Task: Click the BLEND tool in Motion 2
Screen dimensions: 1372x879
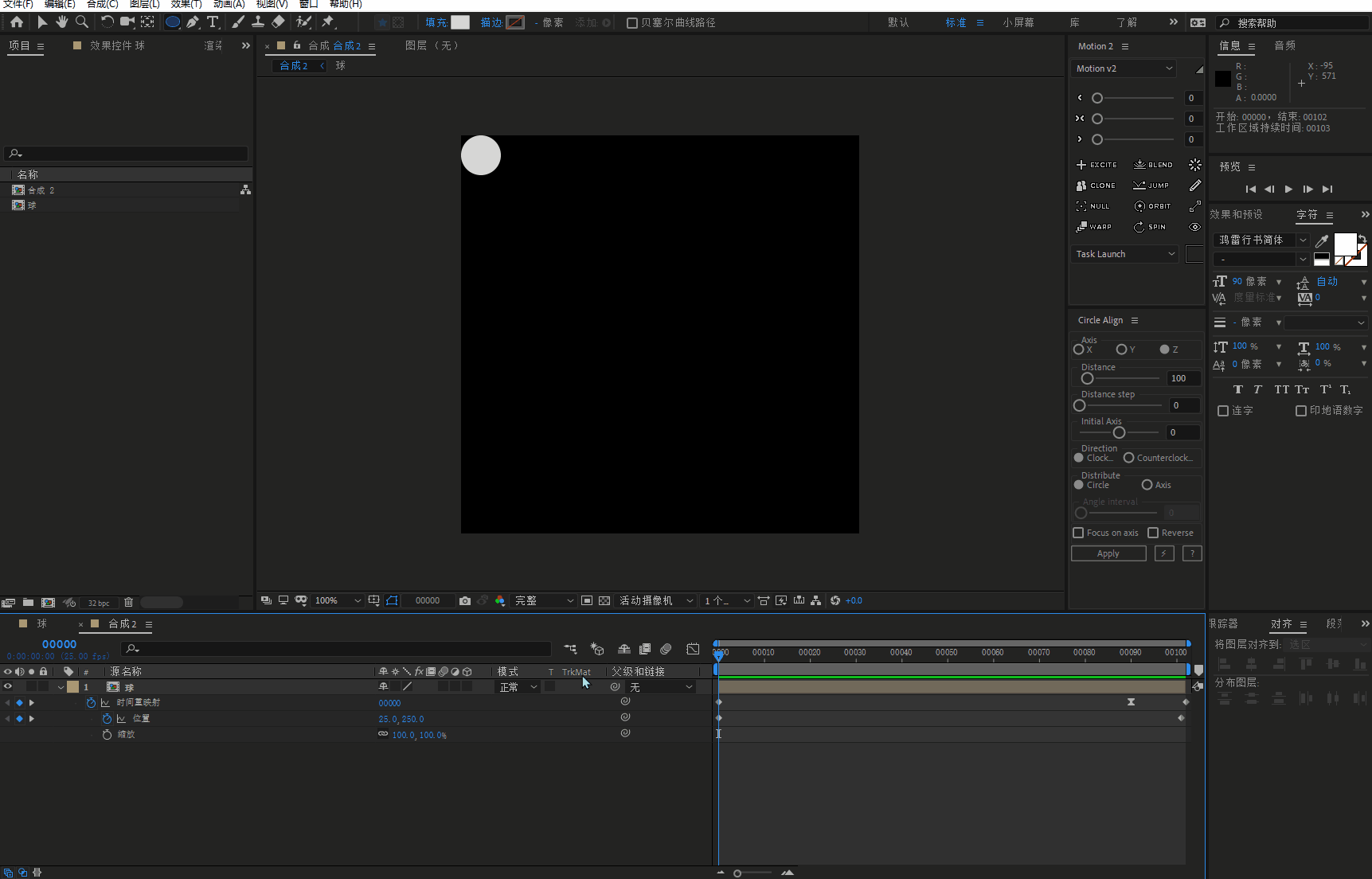Action: (1153, 165)
